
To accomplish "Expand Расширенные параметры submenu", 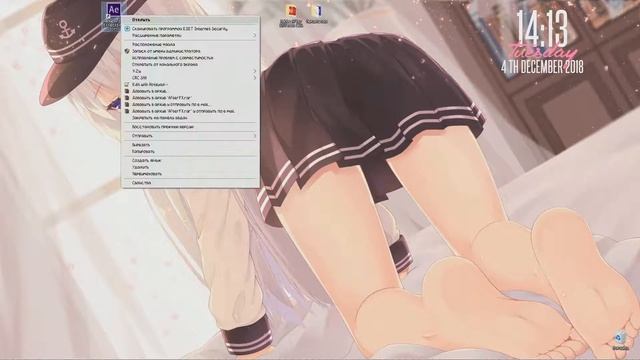I will click(190, 36).
